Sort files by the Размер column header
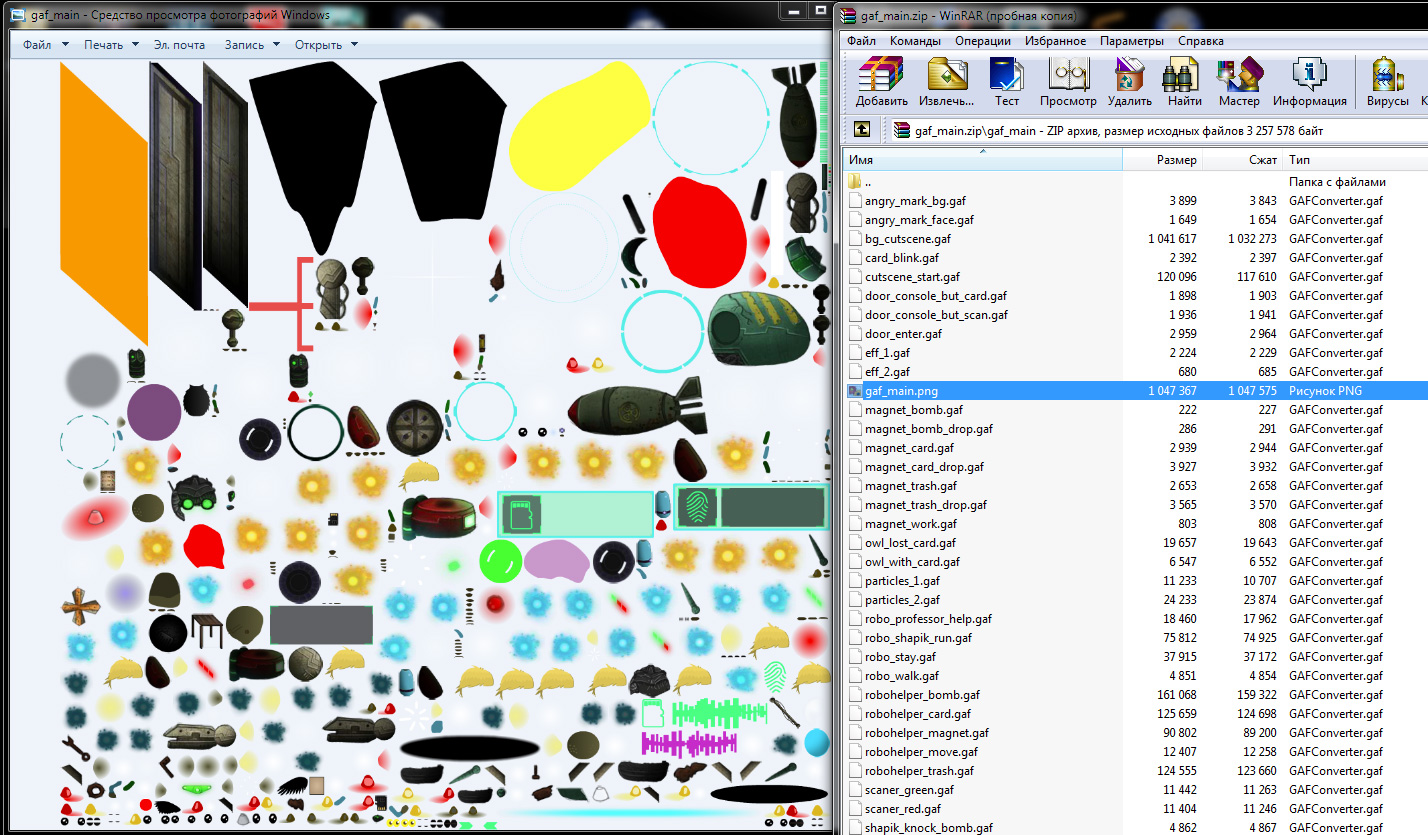 [x=1162, y=160]
